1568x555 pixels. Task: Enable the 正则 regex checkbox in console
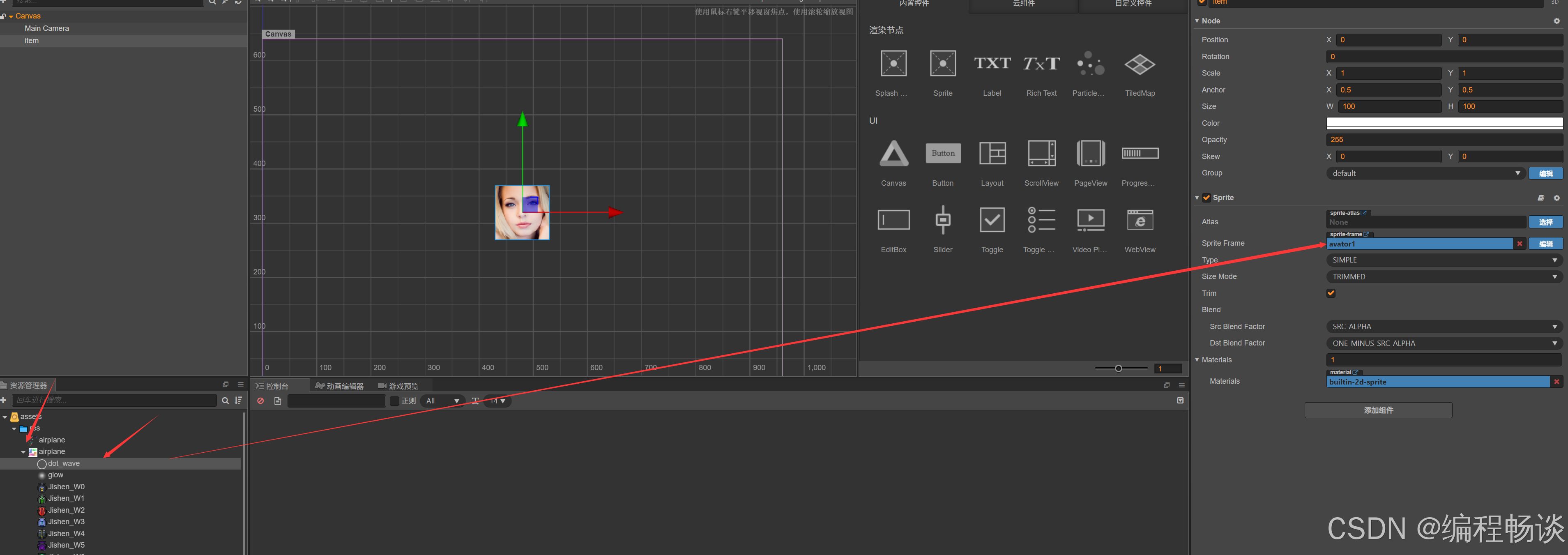(x=394, y=401)
